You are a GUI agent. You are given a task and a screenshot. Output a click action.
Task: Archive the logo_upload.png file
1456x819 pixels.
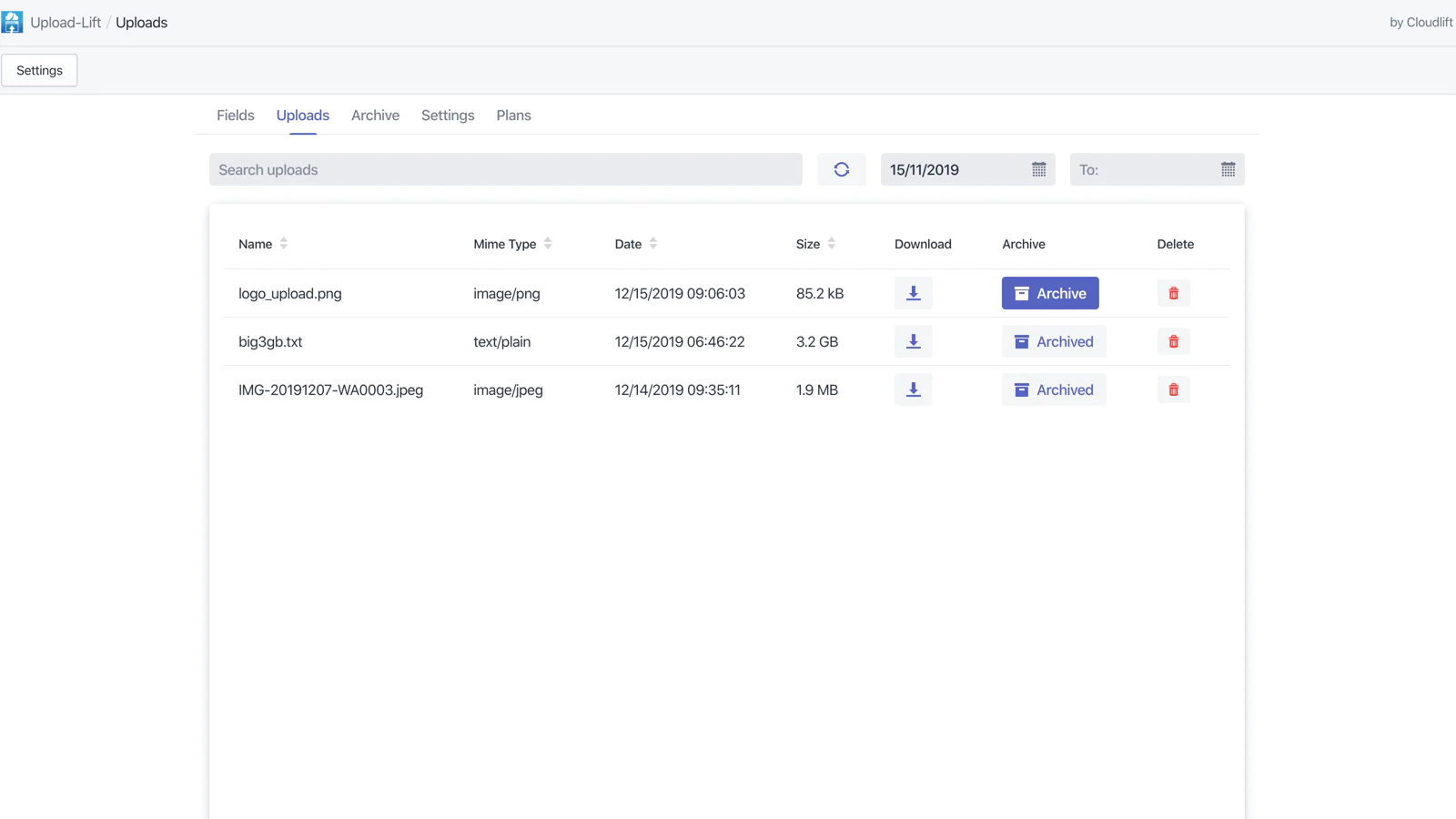[1050, 293]
